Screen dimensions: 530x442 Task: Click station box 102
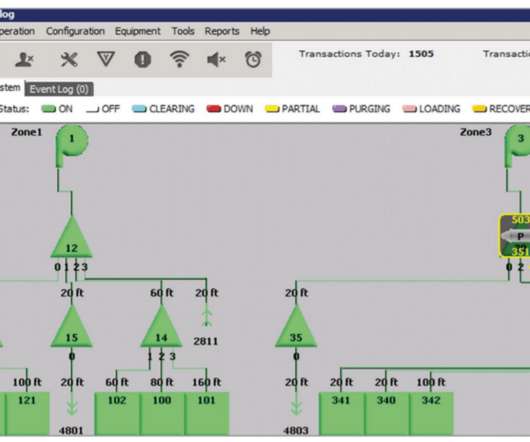coord(117,413)
